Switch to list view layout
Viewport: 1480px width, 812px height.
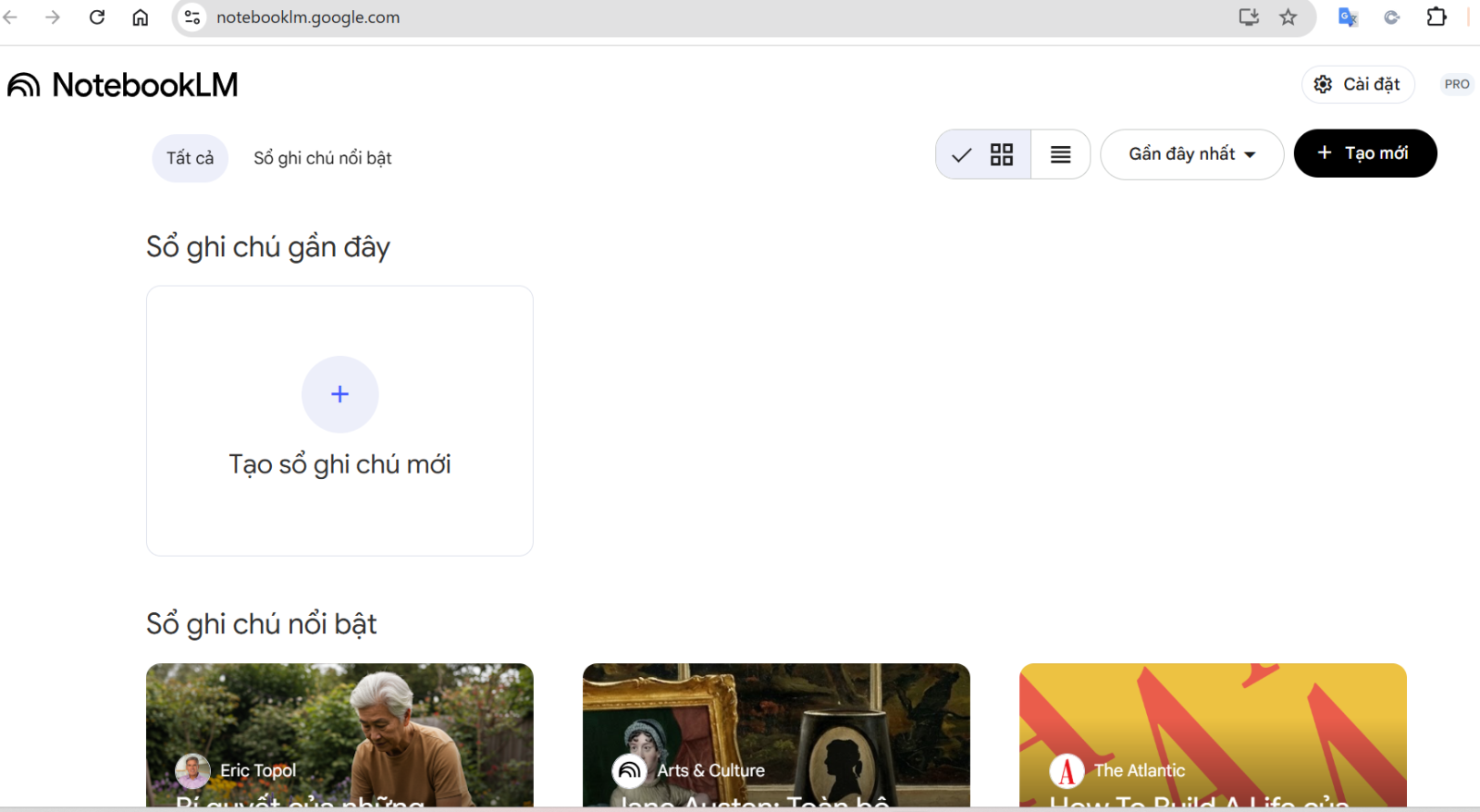(x=1060, y=154)
